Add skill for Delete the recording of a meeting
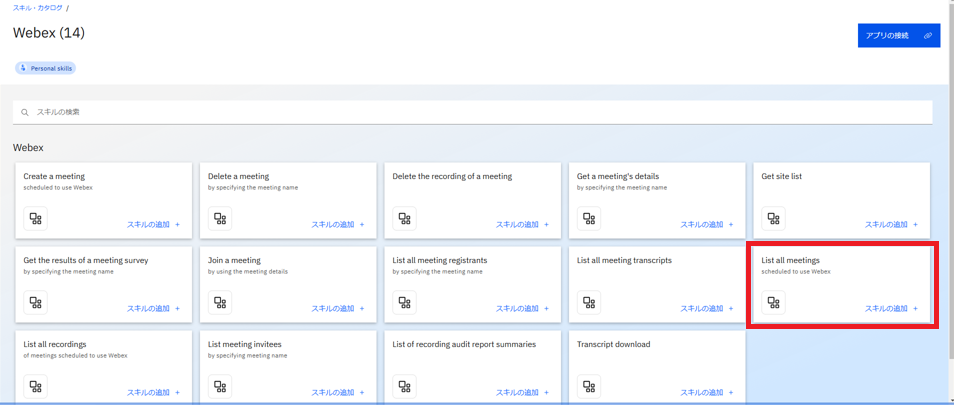Viewport: 954px width, 405px height. 522,225
